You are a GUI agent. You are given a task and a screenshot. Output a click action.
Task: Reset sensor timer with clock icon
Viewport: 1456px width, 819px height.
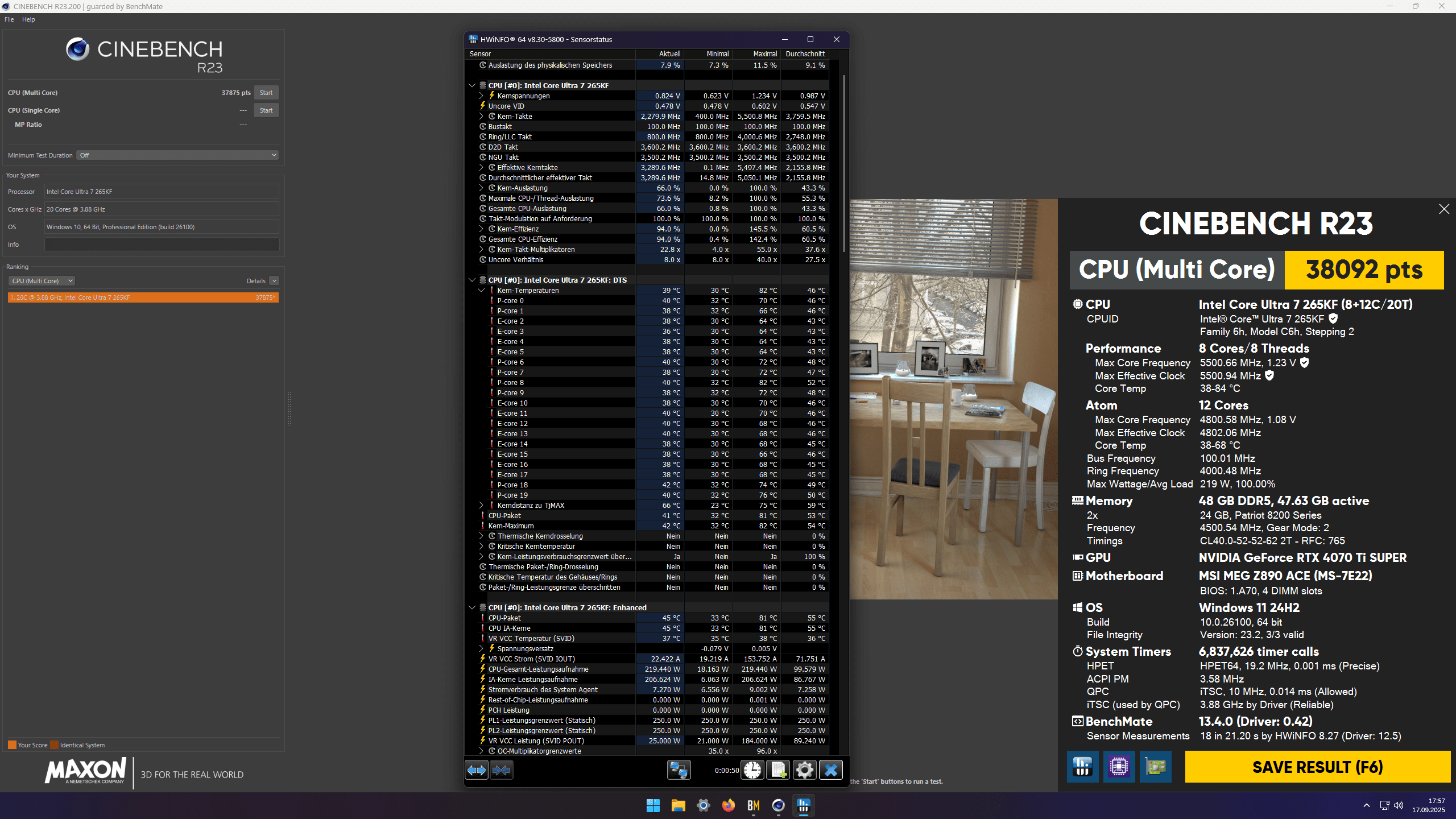[x=752, y=770]
